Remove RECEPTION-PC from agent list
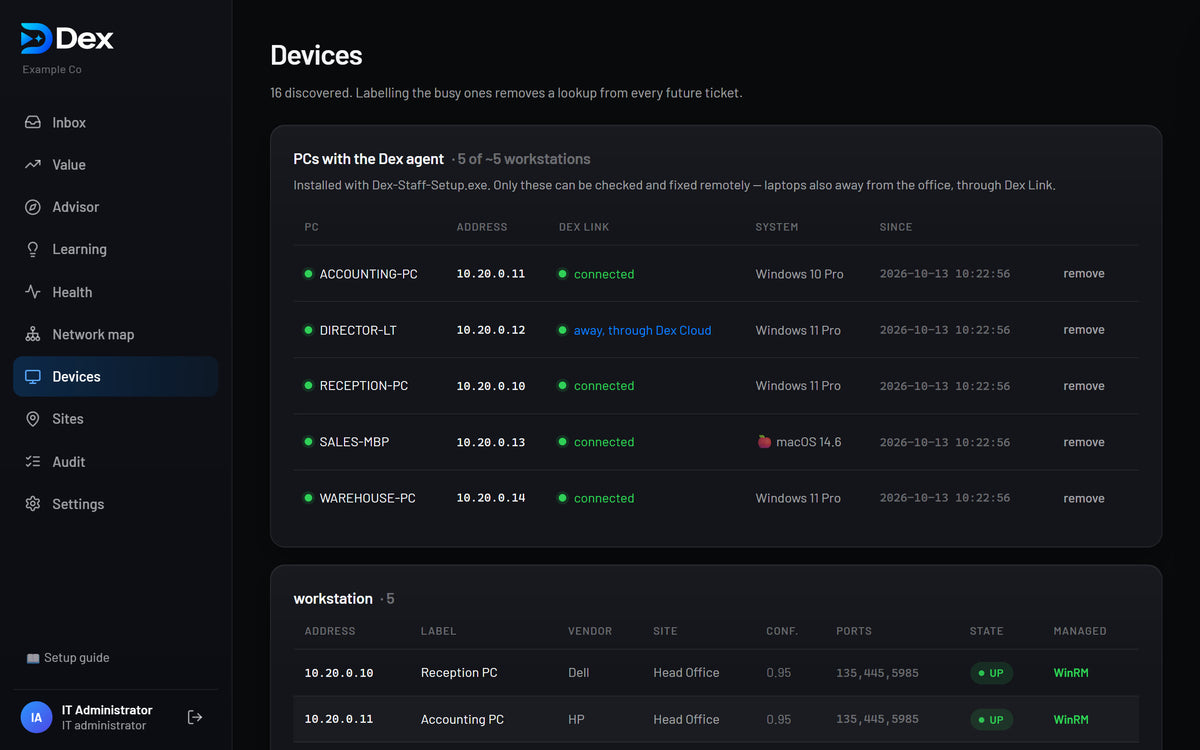Viewport: 1200px width, 750px height. click(x=1084, y=386)
